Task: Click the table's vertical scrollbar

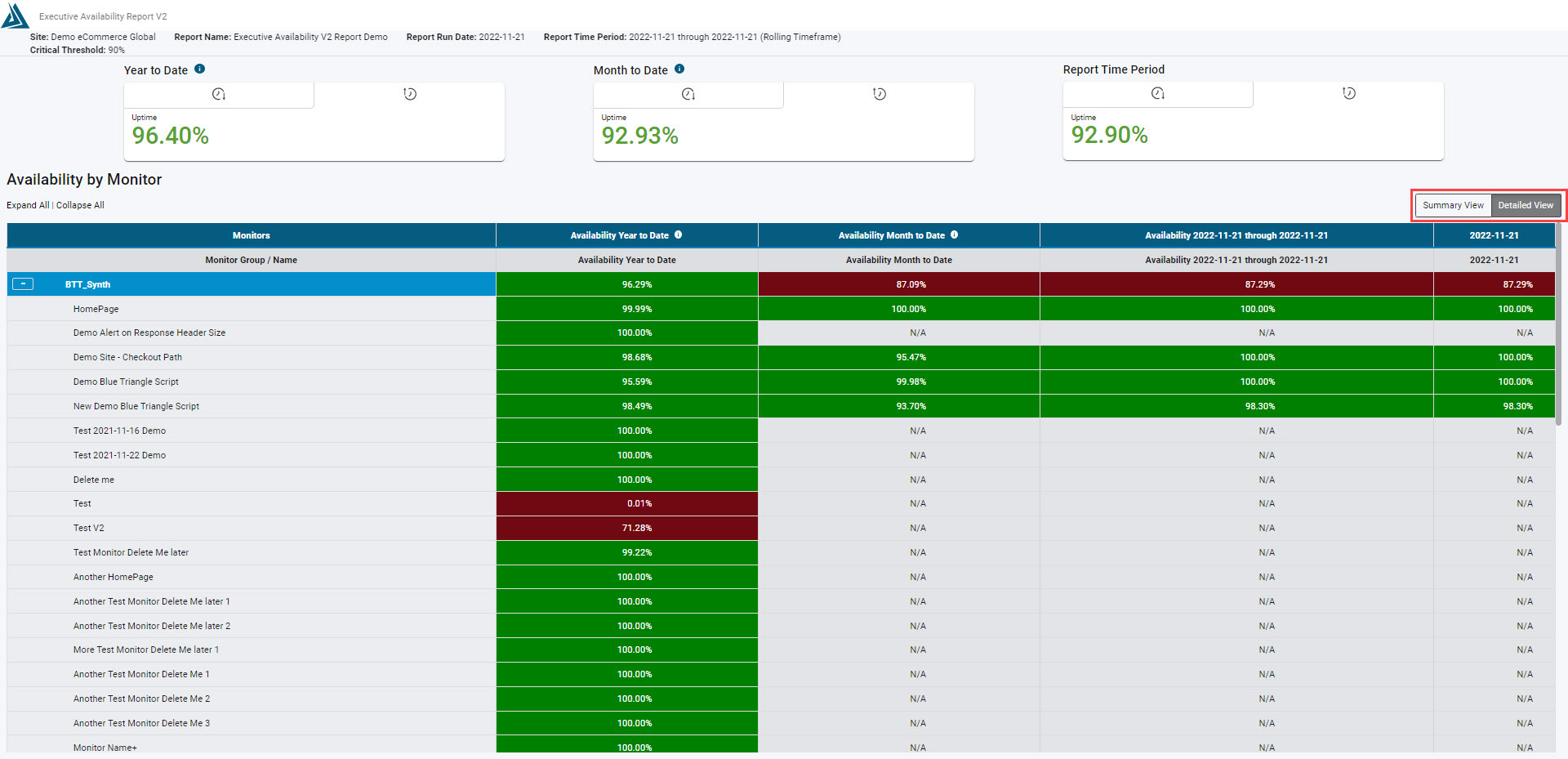Action: [1559, 327]
